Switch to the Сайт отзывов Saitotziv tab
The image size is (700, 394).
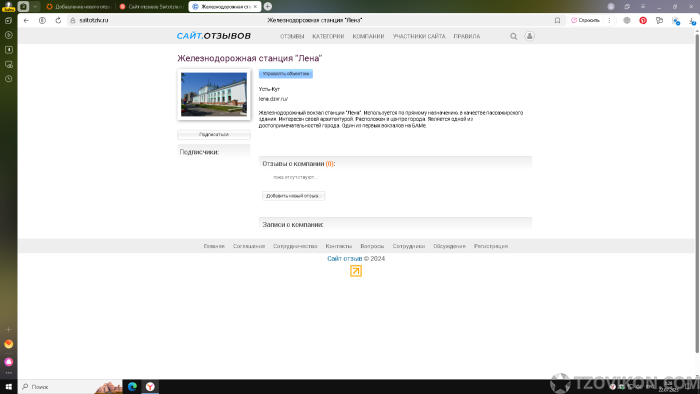(151, 7)
